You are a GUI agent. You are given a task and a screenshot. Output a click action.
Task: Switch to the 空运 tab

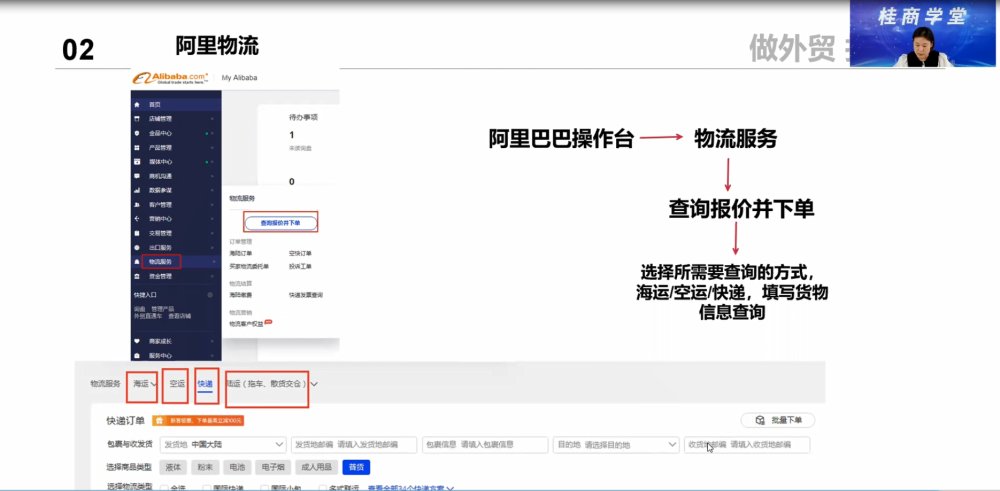(x=177, y=384)
